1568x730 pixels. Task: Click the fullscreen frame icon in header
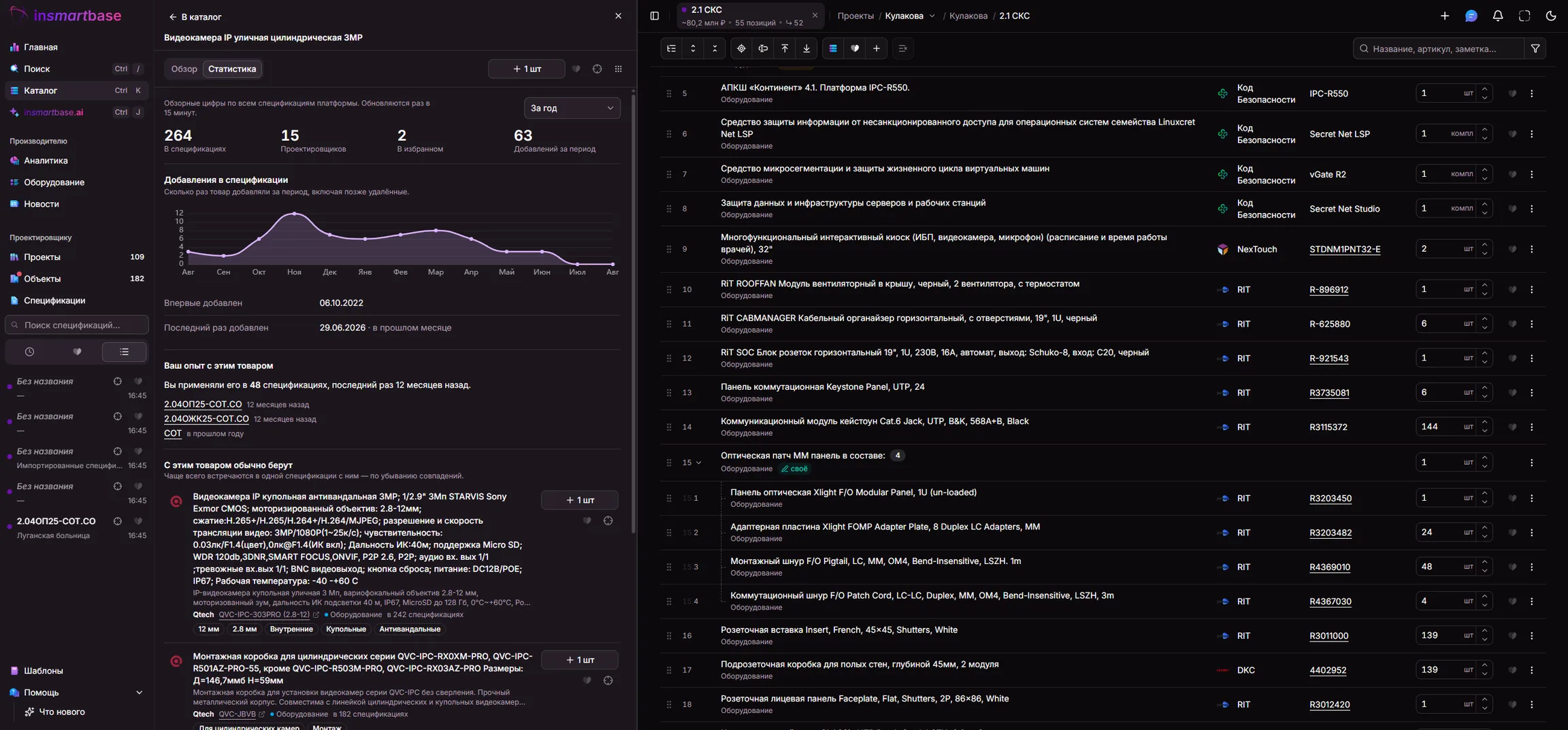click(1524, 16)
